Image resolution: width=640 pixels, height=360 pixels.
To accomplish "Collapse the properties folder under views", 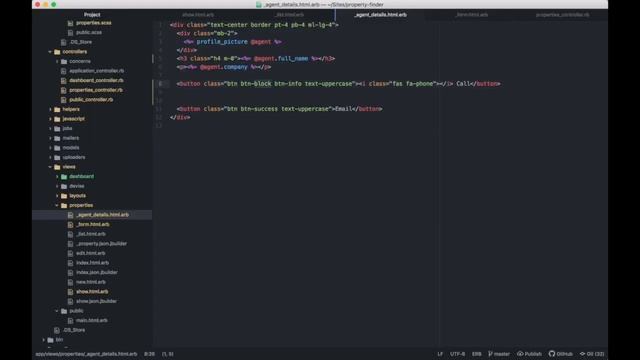I will [57, 205].
